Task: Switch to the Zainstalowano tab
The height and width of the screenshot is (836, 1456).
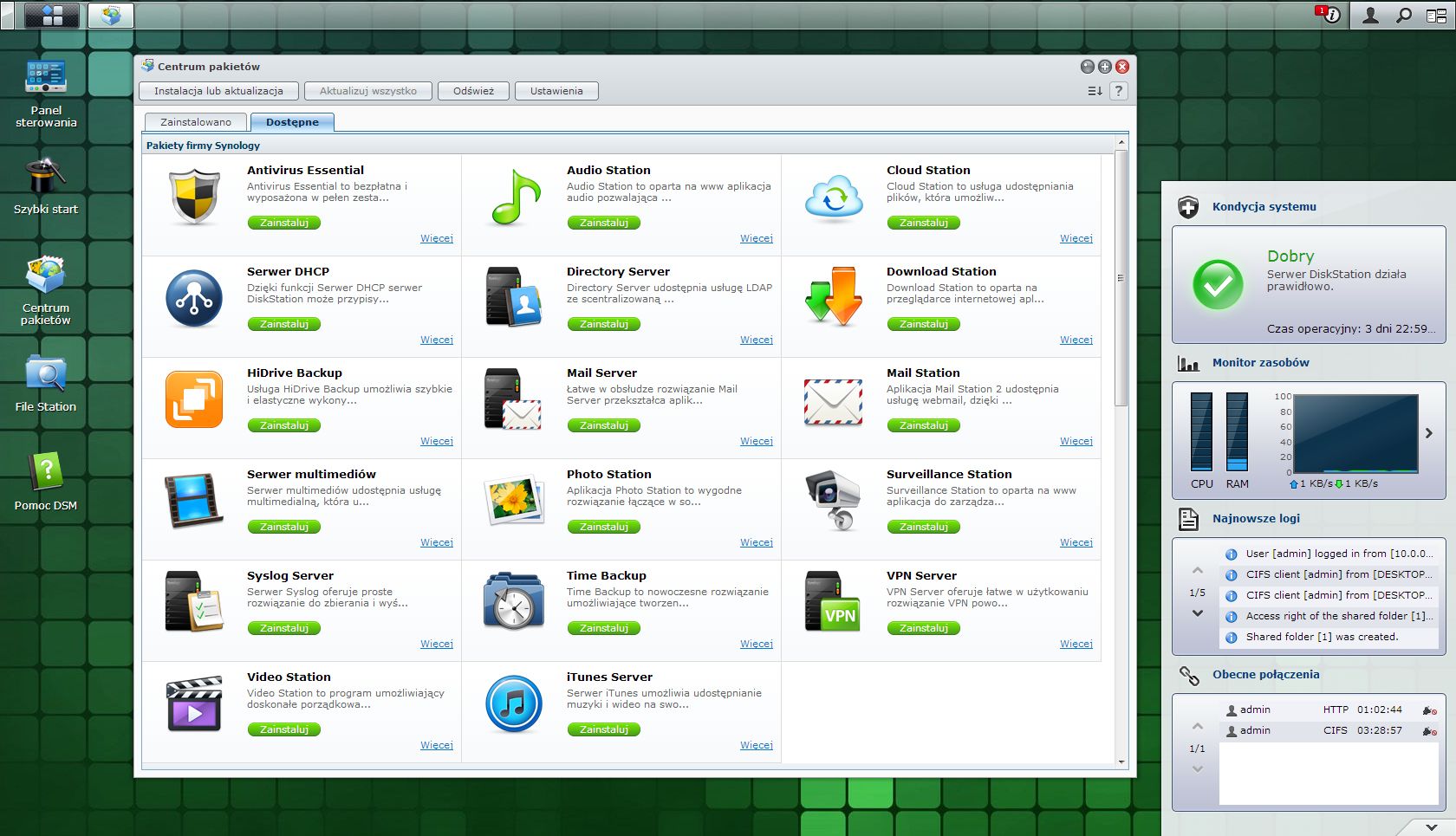Action: coord(196,122)
